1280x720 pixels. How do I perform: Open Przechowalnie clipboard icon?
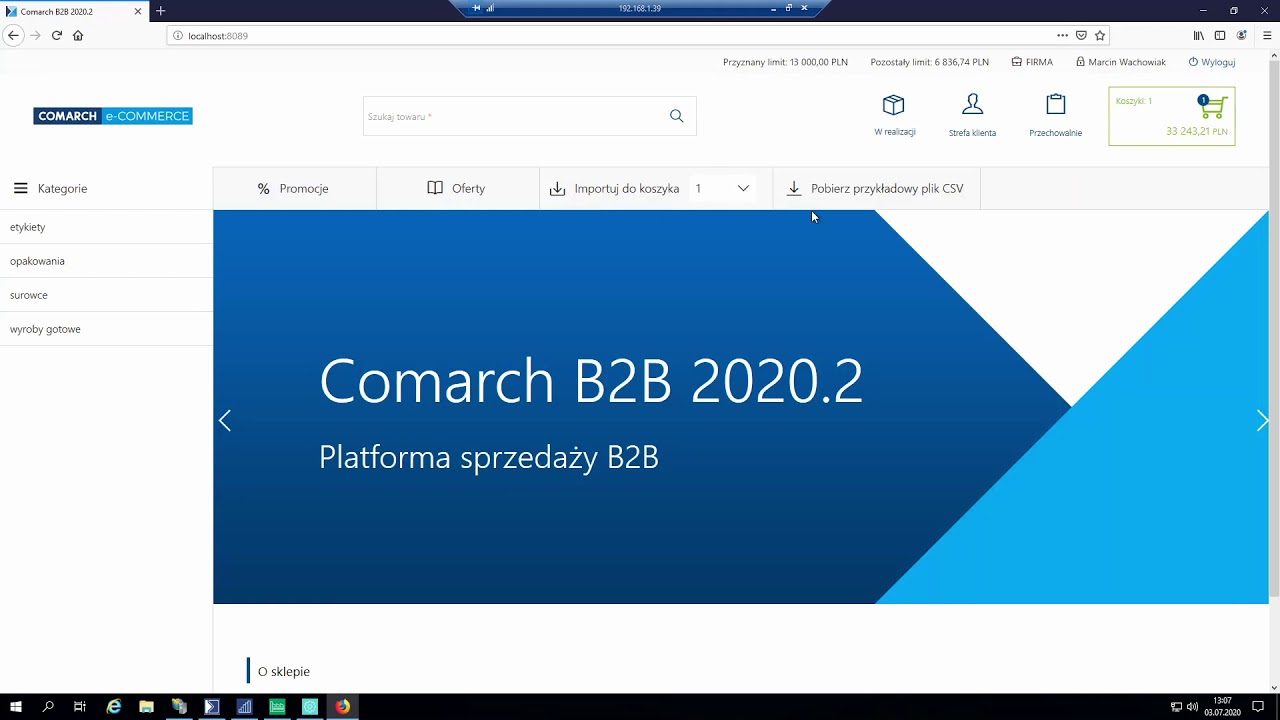coord(1055,104)
